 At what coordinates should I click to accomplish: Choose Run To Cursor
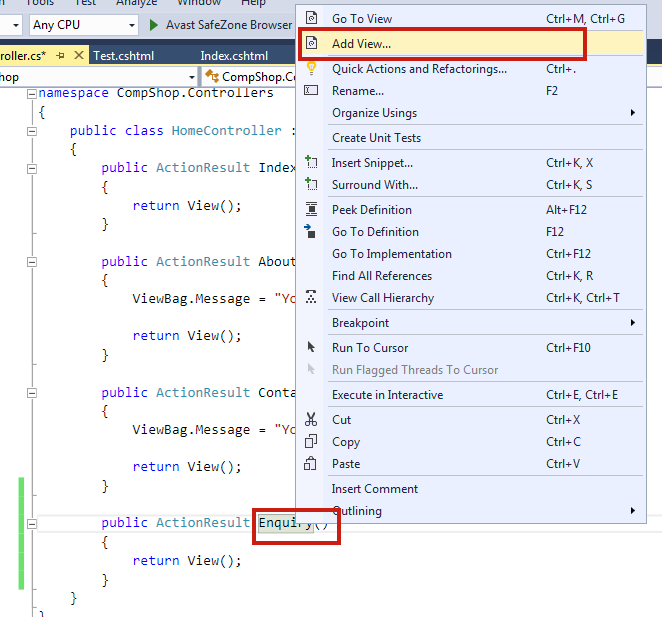coord(471,347)
